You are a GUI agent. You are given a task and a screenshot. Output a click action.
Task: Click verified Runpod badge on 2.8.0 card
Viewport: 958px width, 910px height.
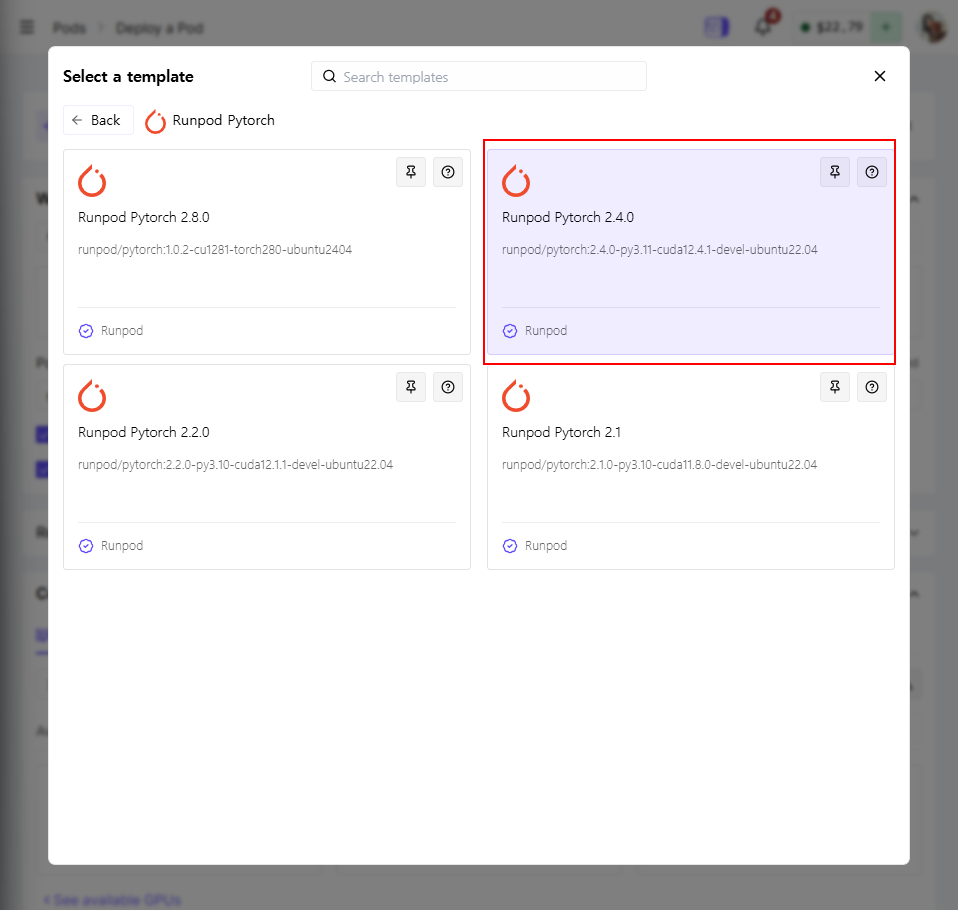[86, 331]
